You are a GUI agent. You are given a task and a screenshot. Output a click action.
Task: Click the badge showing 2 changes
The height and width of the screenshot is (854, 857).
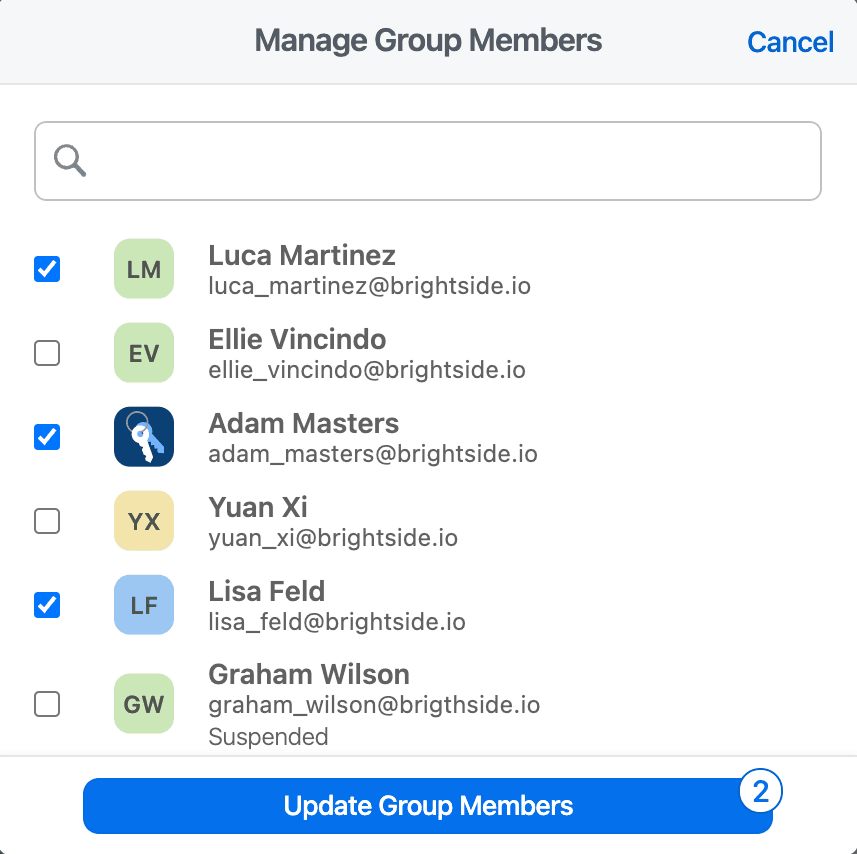coord(761,791)
